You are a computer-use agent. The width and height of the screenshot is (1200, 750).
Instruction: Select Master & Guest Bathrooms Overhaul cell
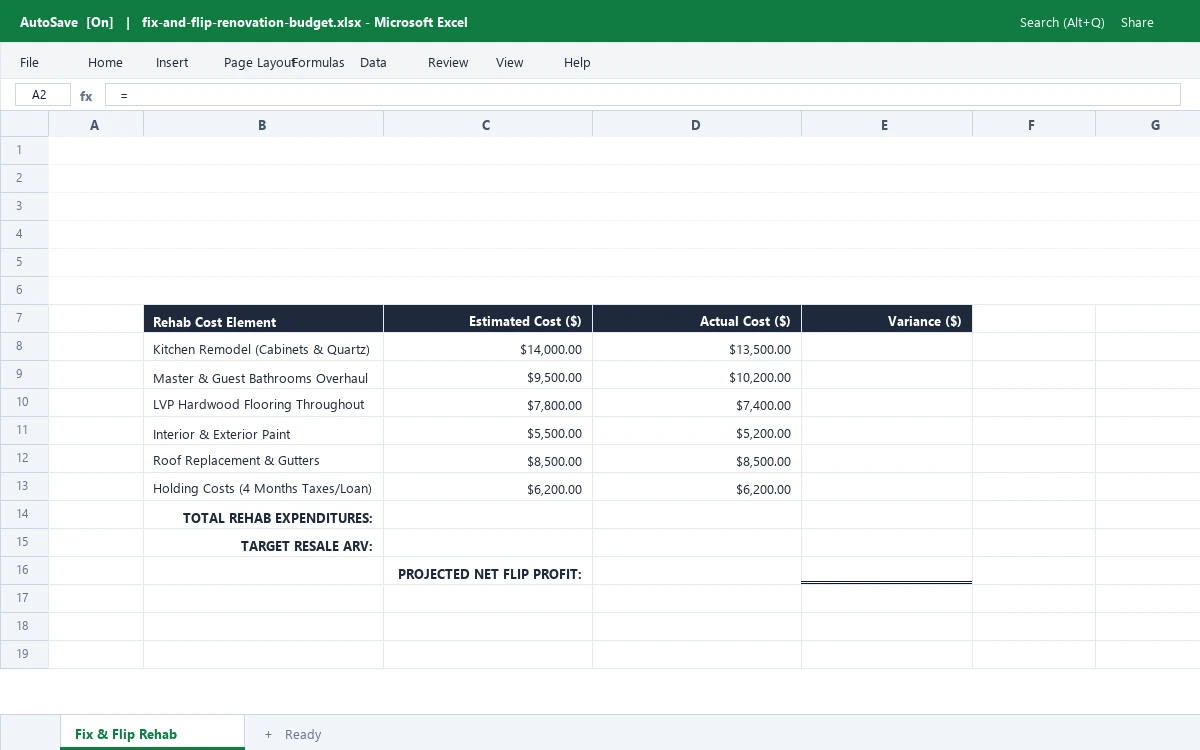pyautogui.click(x=264, y=375)
